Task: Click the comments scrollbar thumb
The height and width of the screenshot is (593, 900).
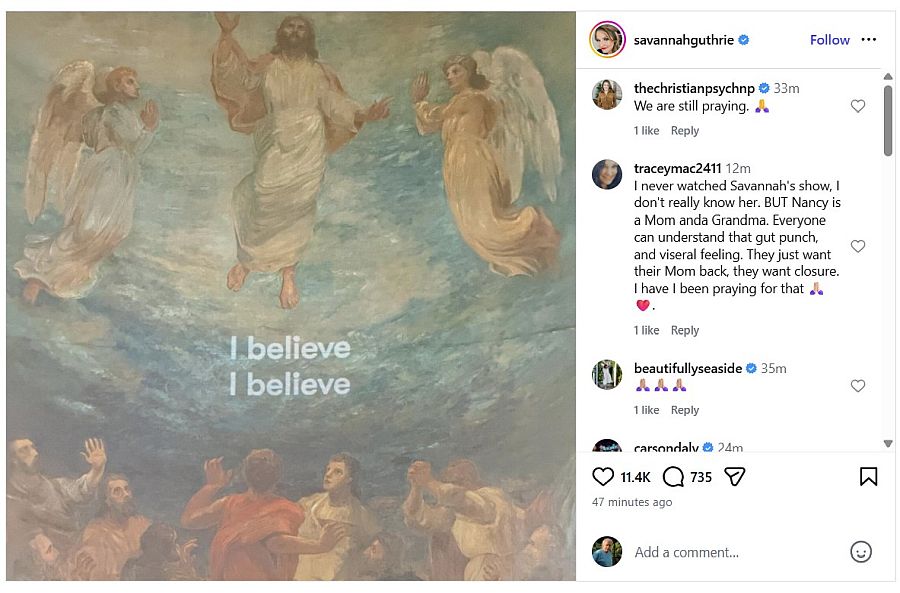Action: (x=888, y=119)
